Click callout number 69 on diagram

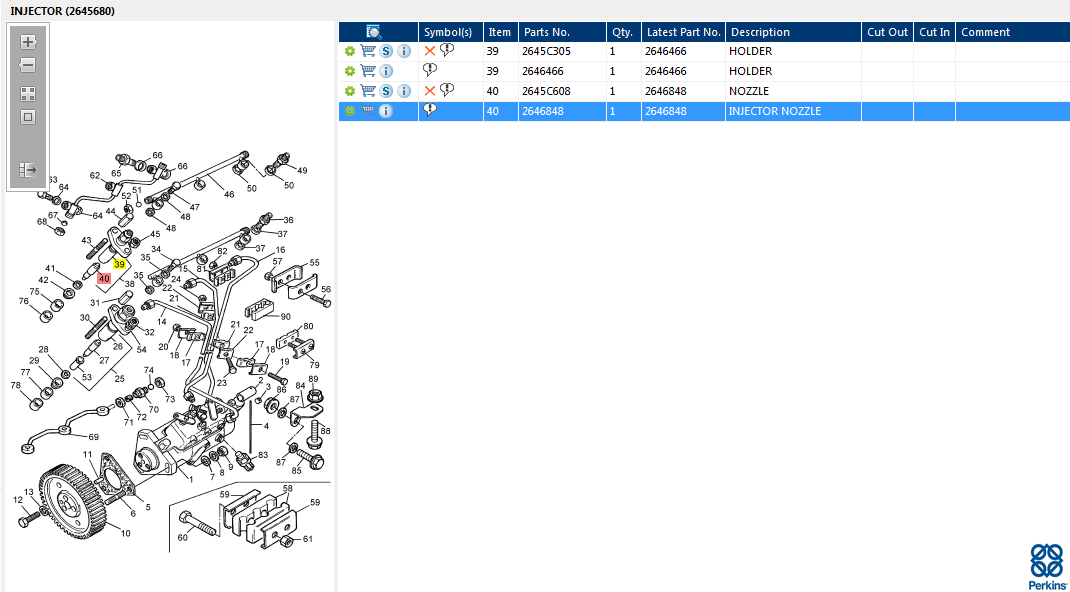point(93,436)
